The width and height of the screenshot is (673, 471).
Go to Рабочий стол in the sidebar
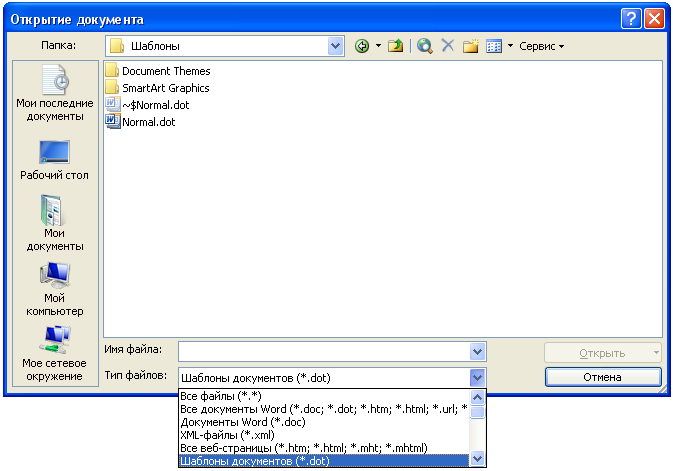pos(55,160)
